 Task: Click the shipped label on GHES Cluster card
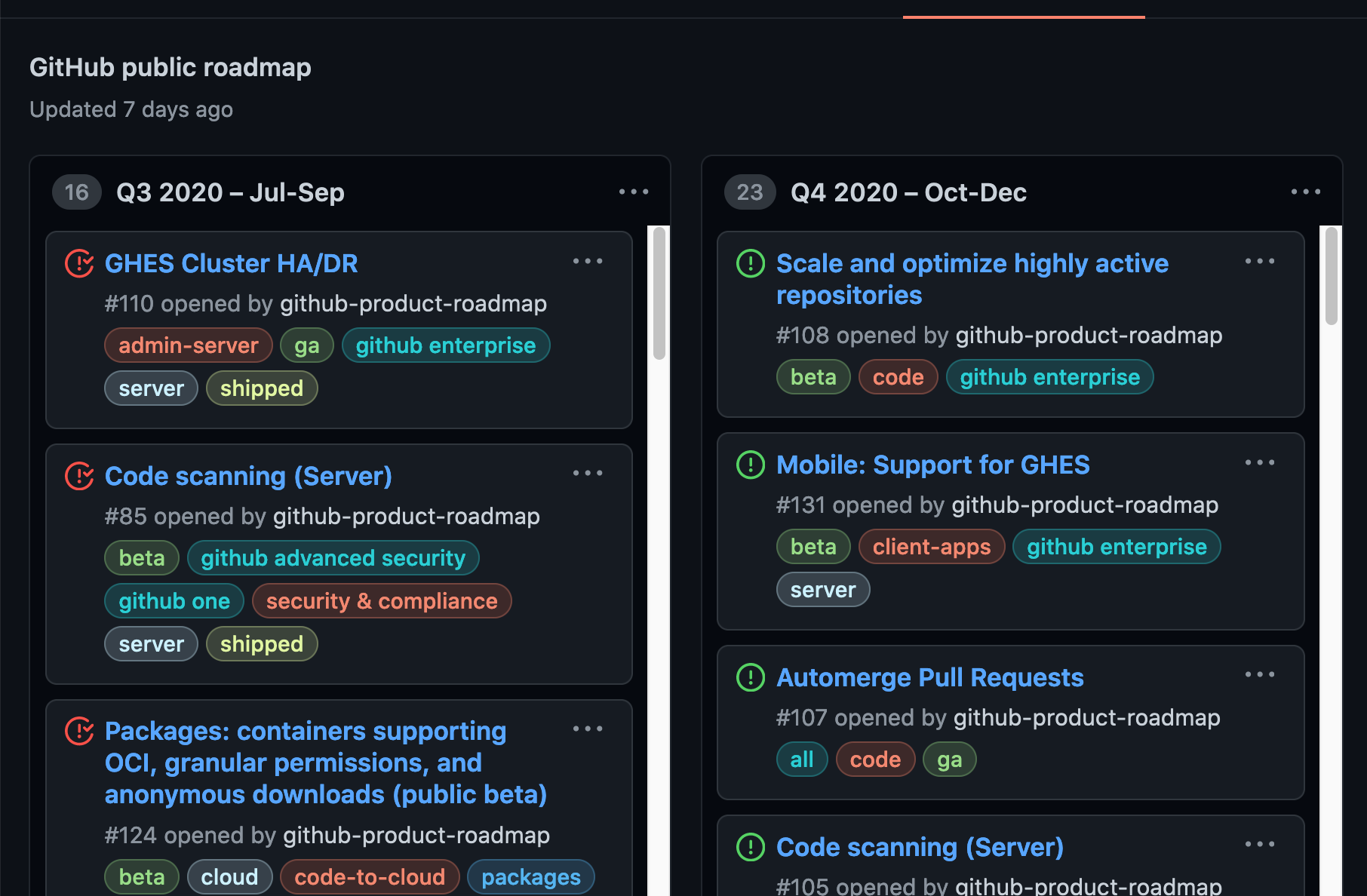pos(262,388)
